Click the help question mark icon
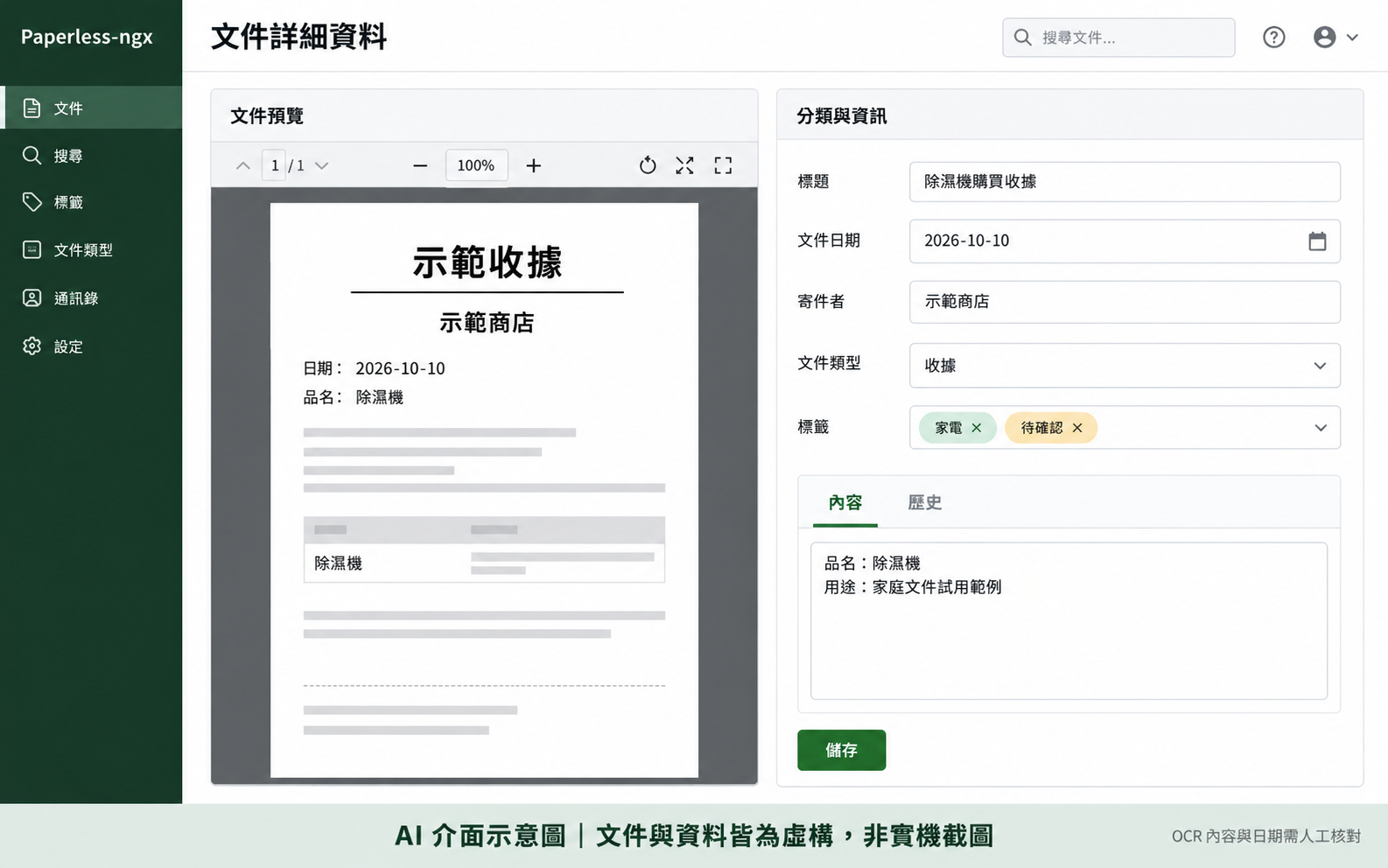 tap(1274, 37)
